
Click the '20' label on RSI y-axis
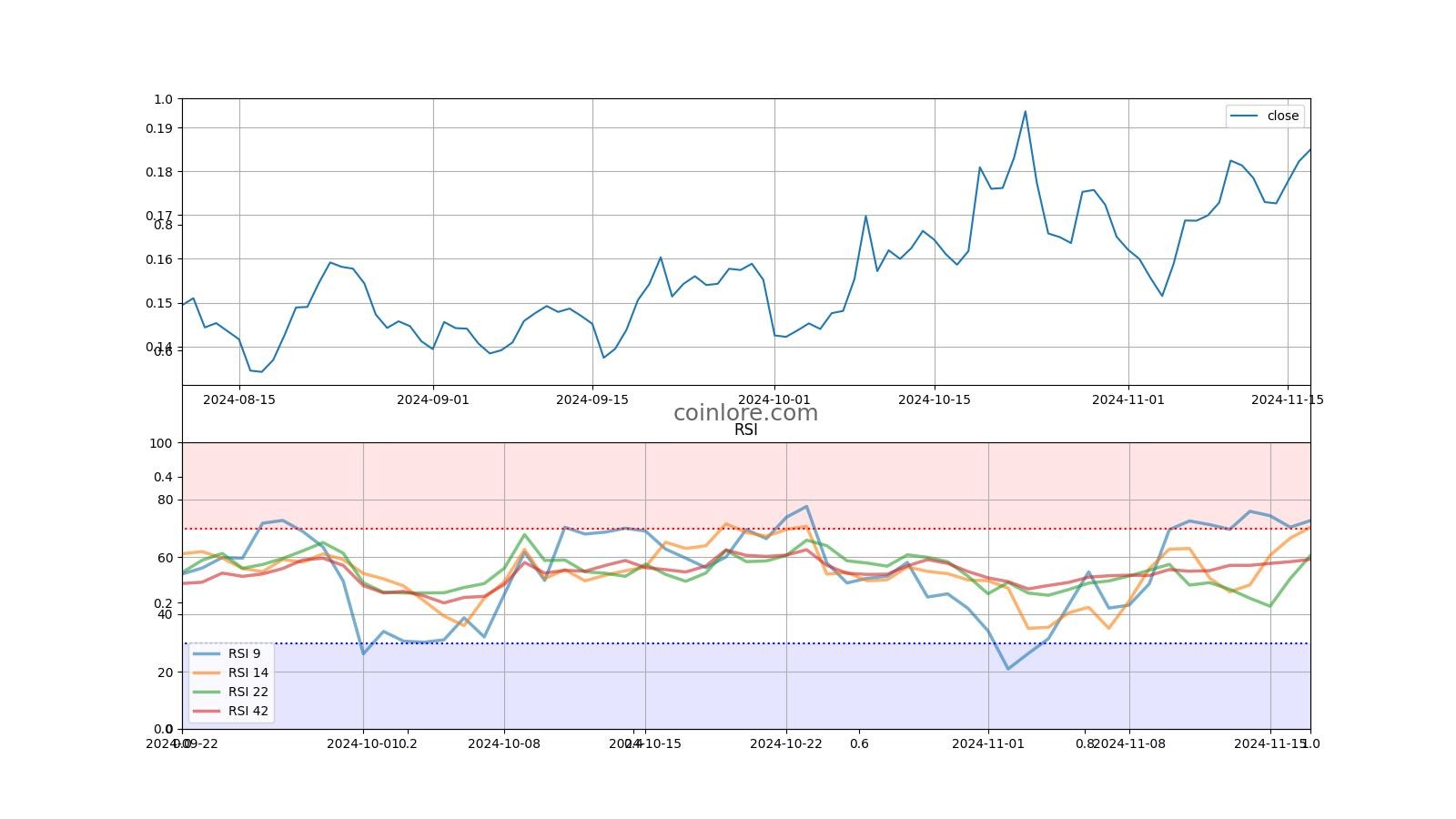coord(165,672)
